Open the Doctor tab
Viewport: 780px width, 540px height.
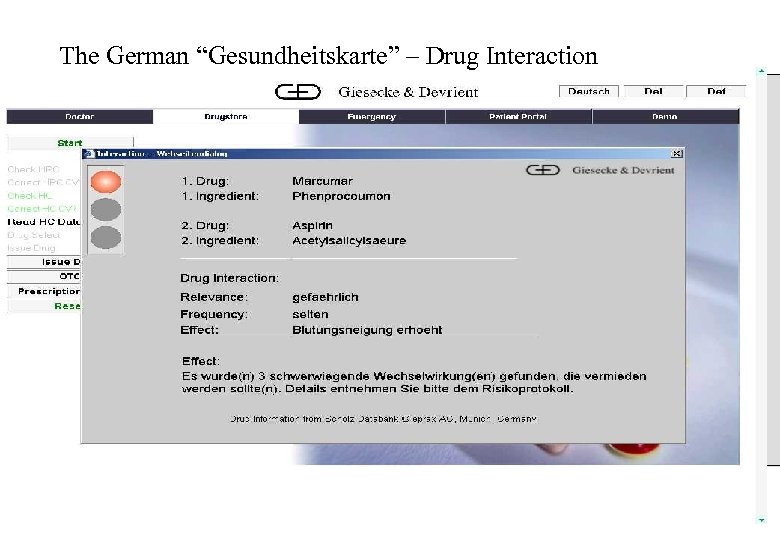[x=80, y=116]
